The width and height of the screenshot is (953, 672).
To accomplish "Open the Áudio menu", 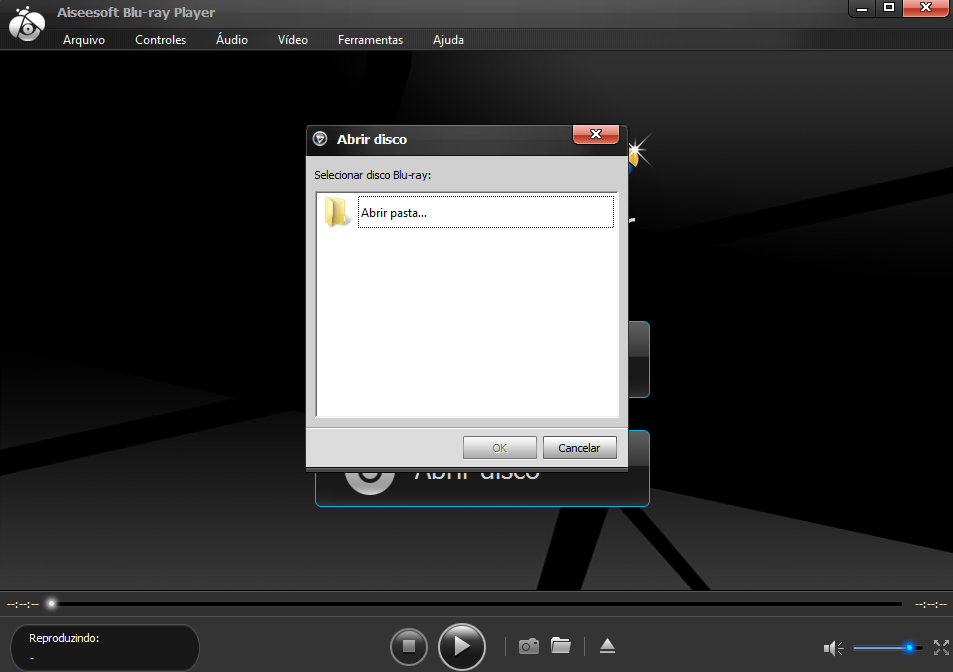I will click(232, 40).
